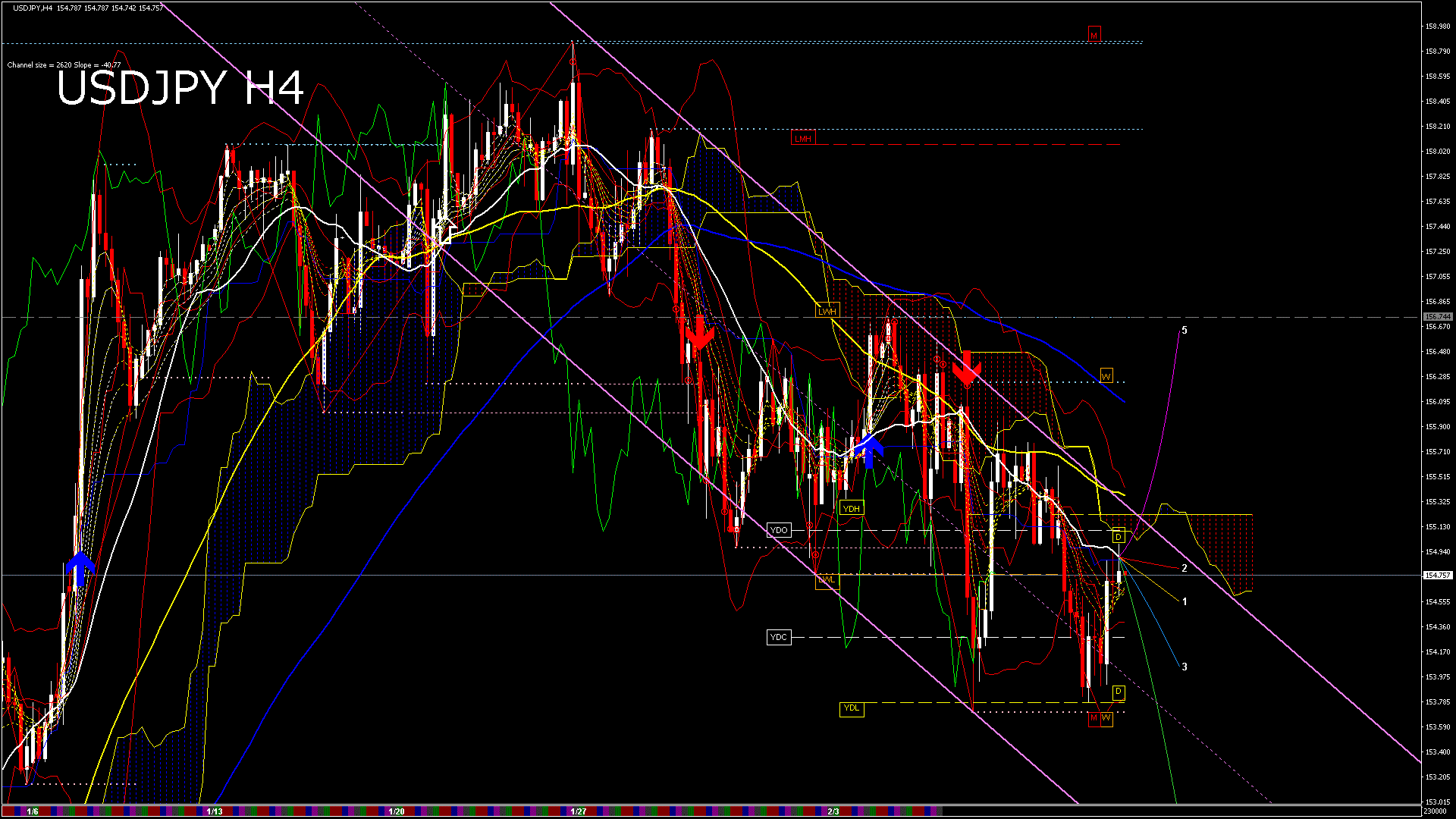Click the red down arrow below LWH label
The height and width of the screenshot is (819, 1456).
pos(699,334)
